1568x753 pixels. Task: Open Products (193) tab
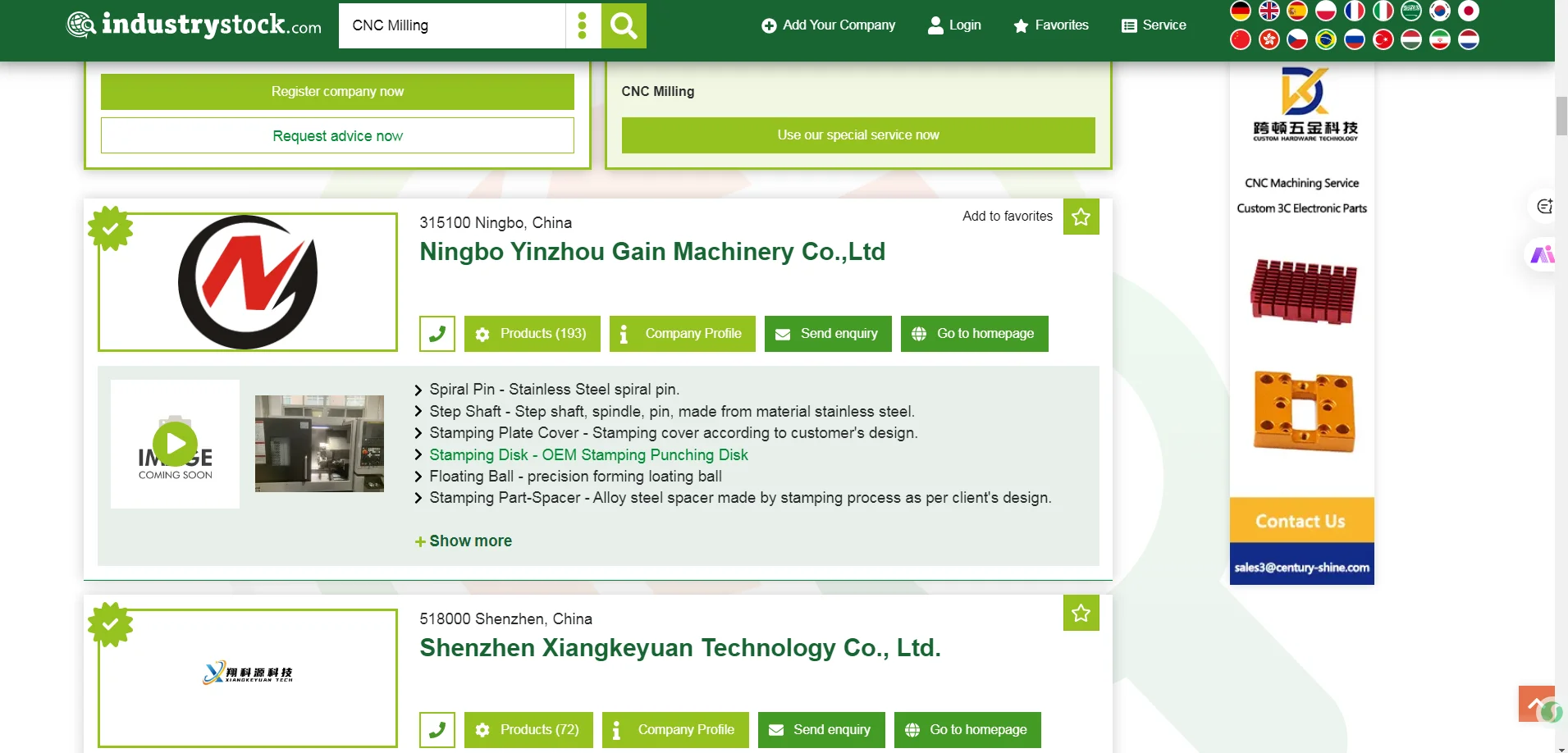pos(533,334)
